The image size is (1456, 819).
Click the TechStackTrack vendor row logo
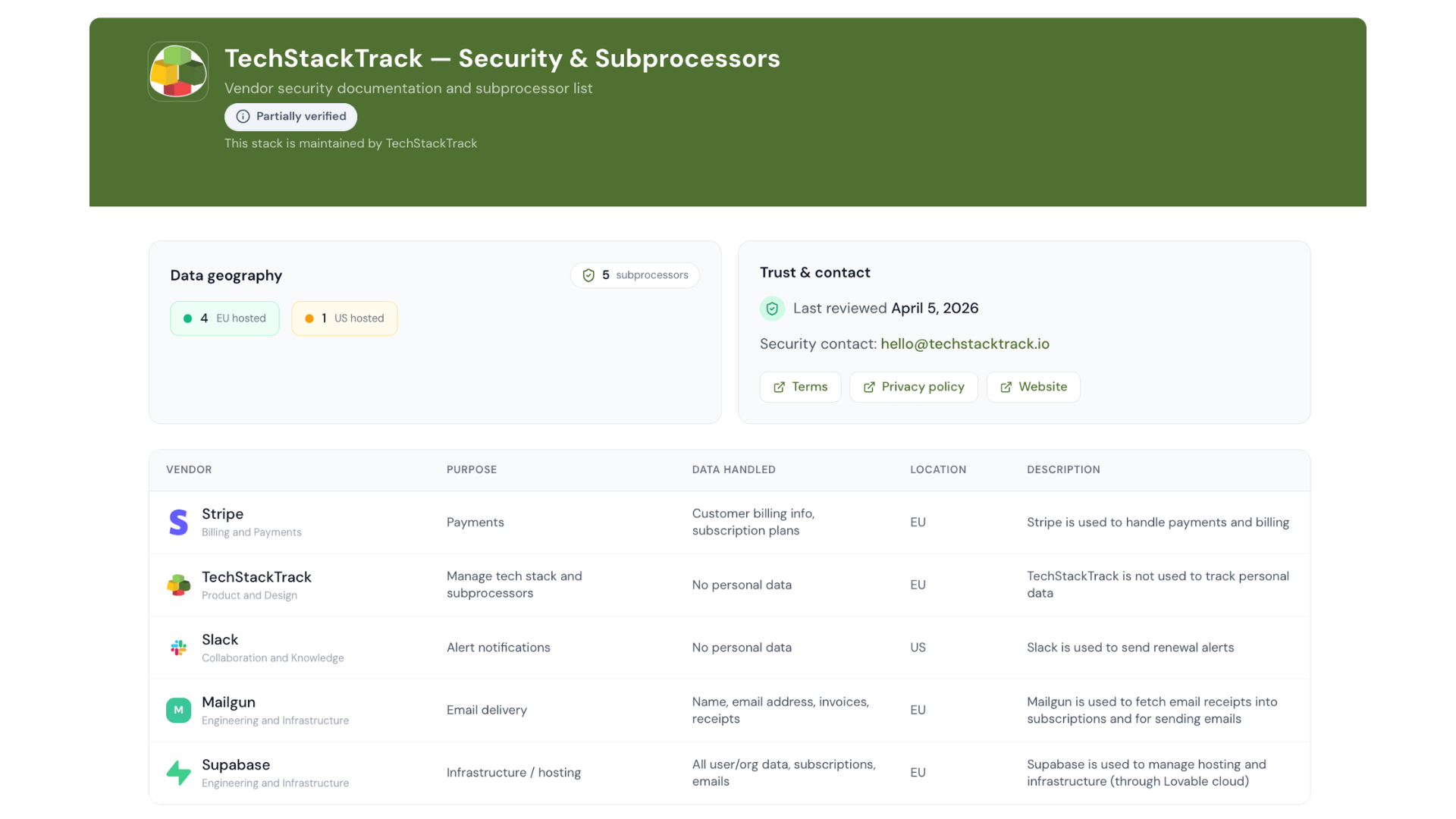point(178,585)
